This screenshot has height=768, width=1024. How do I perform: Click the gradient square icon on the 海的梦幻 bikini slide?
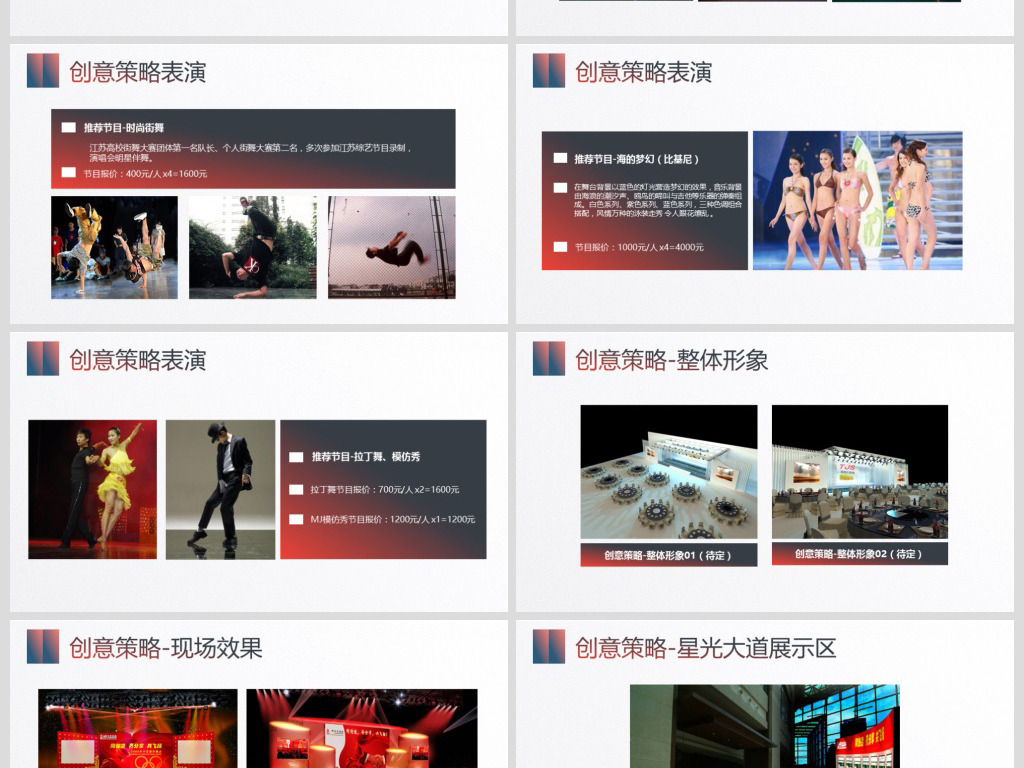pyautogui.click(x=549, y=70)
